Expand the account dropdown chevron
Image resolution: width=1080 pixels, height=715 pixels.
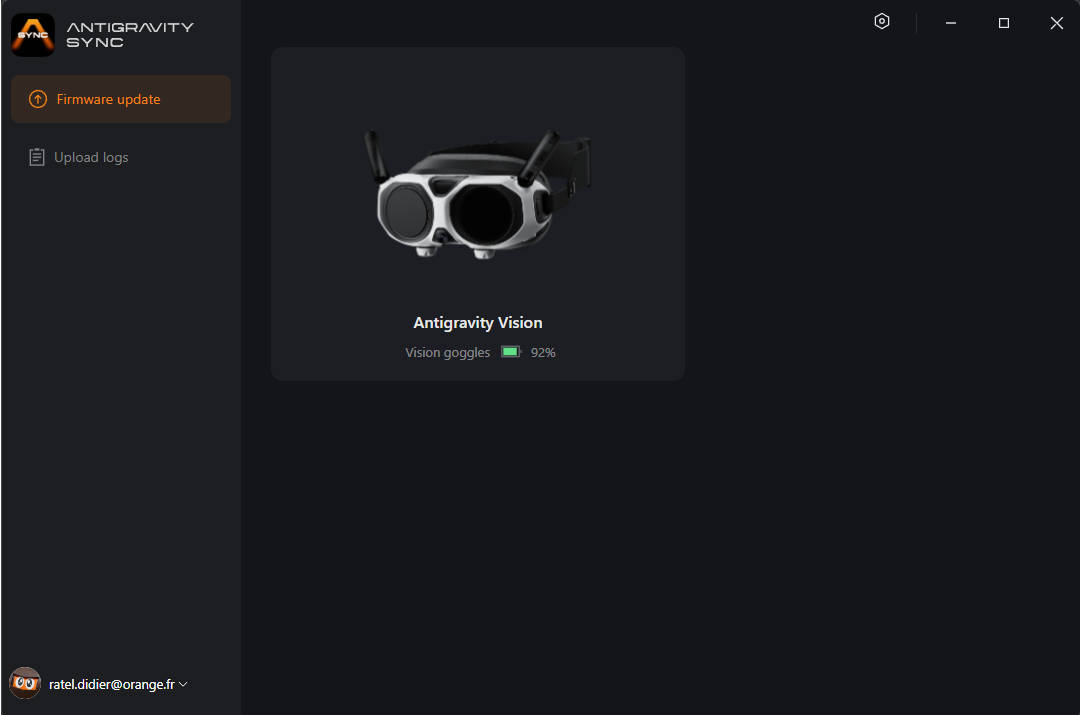[183, 684]
